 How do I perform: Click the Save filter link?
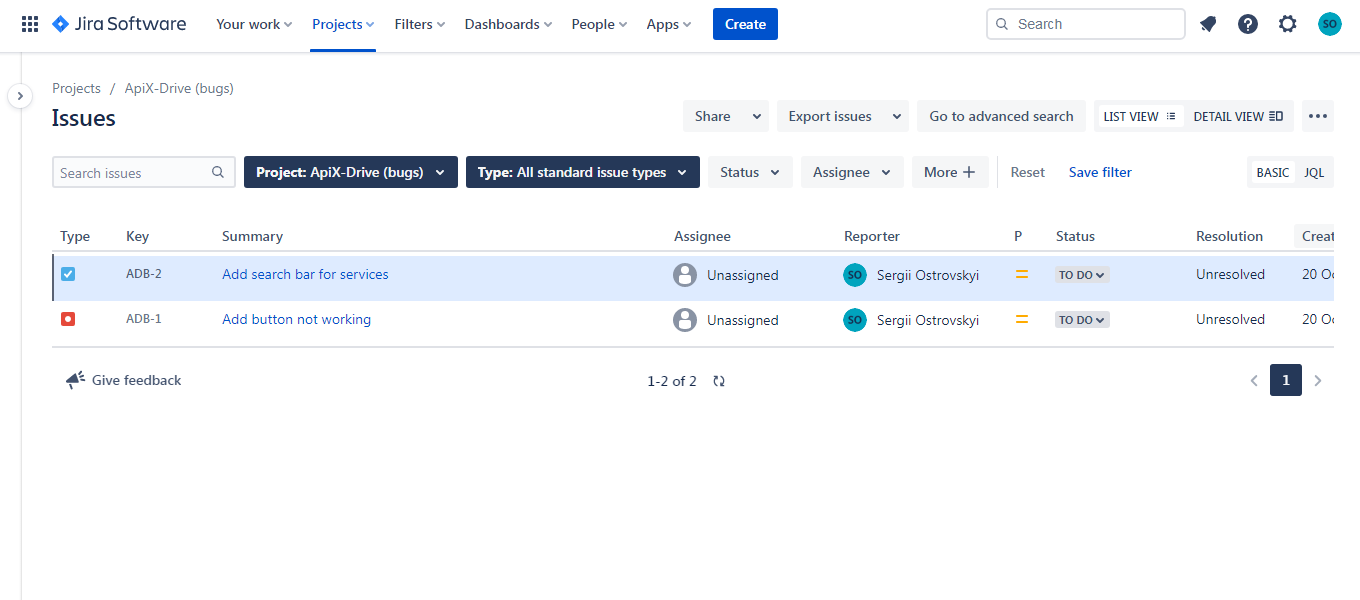[1100, 172]
